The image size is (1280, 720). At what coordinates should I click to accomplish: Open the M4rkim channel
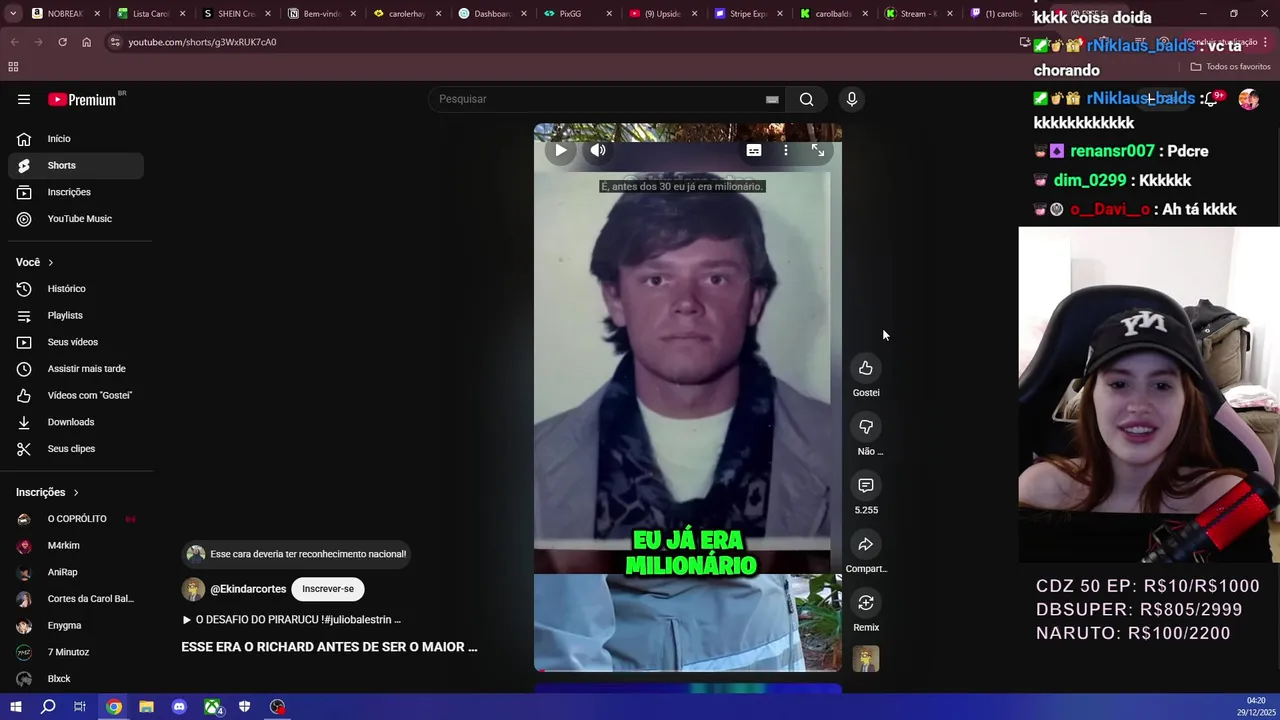tap(76, 545)
